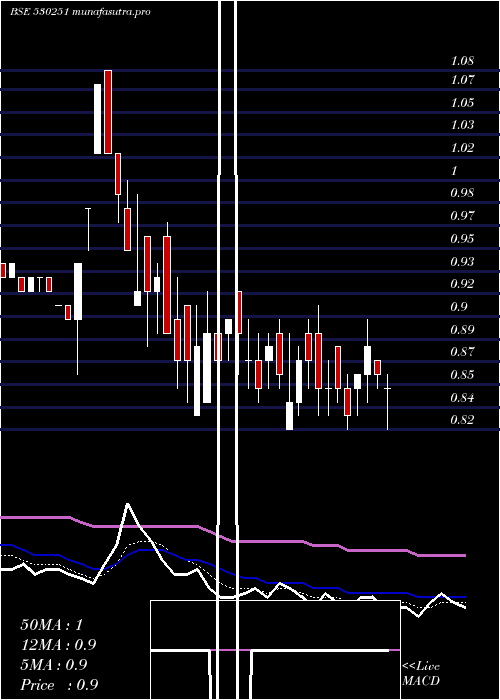This screenshot has width=500, height=700.
Task: Click the 1.05 price axis label
Action: click(x=462, y=103)
